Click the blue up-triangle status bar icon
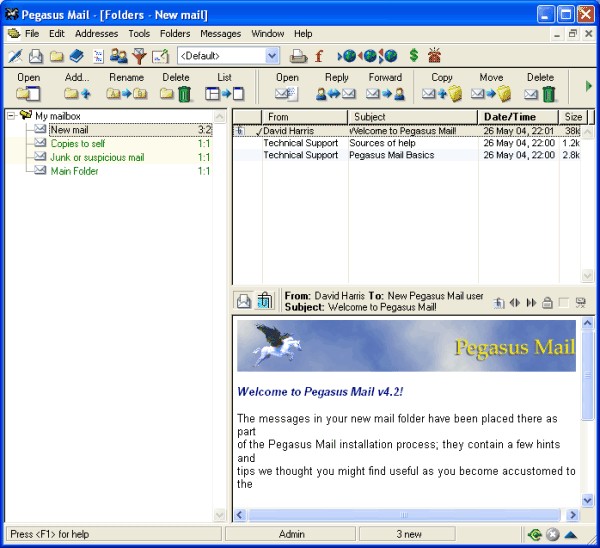The height and width of the screenshot is (548, 600). [x=571, y=535]
